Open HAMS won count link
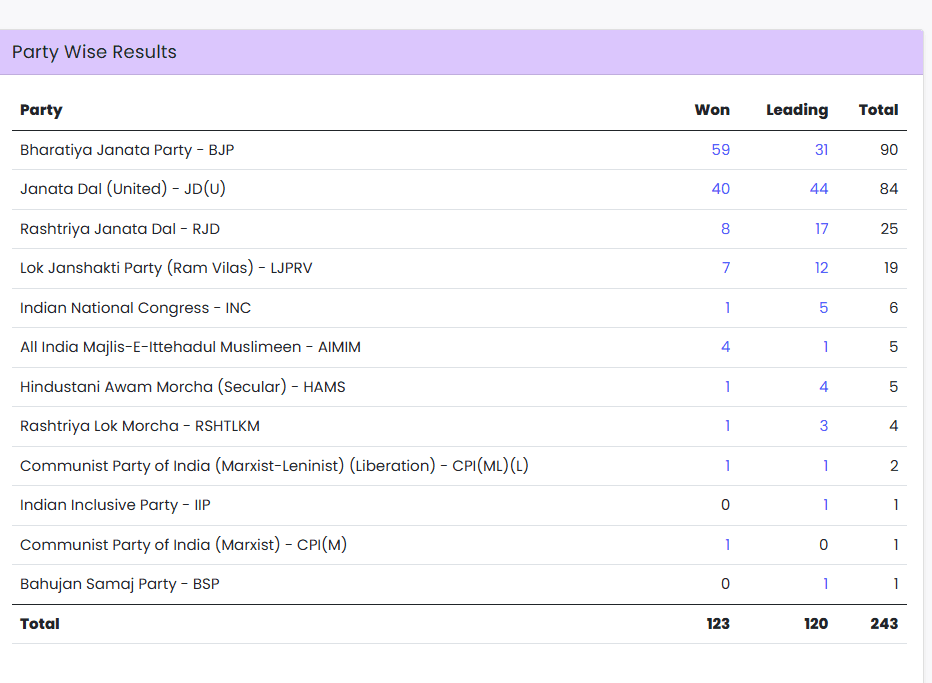The height and width of the screenshot is (683, 932). (728, 387)
